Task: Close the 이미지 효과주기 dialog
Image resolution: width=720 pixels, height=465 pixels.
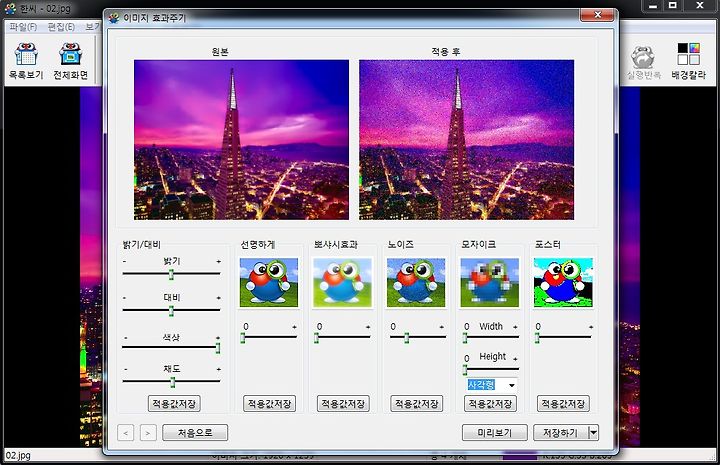Action: [597, 15]
